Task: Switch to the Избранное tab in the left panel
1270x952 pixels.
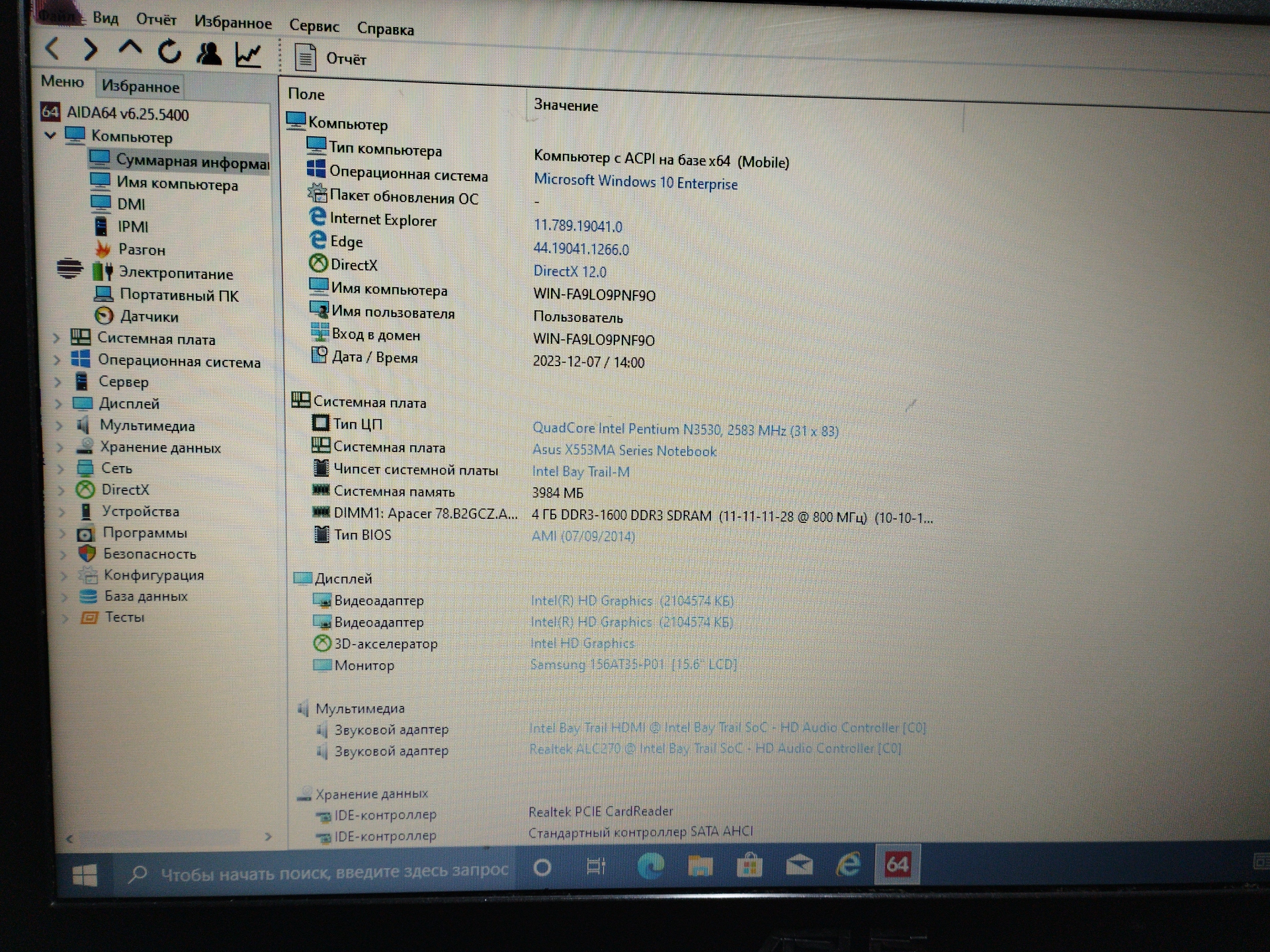Action: [x=140, y=87]
